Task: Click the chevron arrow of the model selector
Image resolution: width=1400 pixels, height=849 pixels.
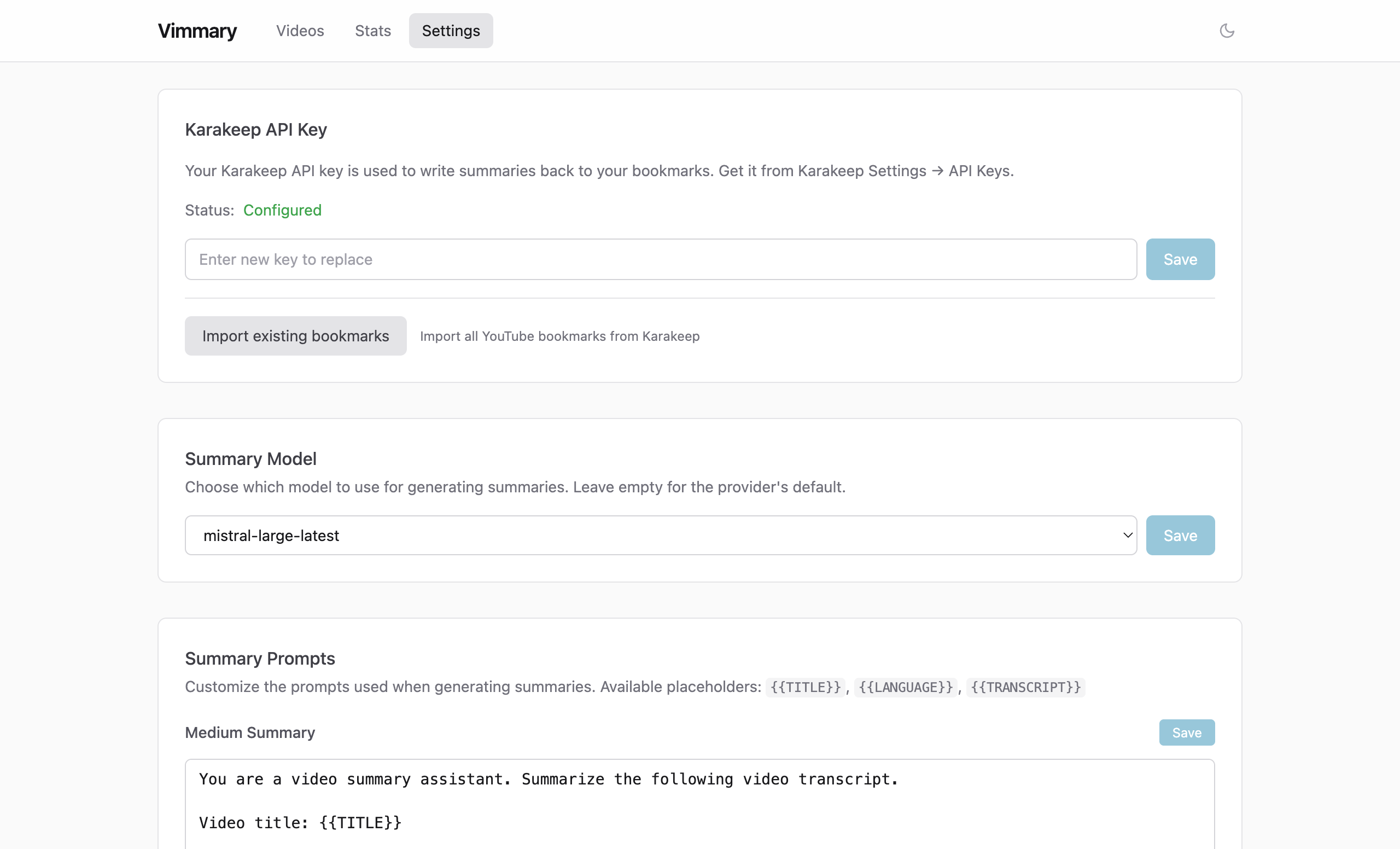Action: point(1127,536)
